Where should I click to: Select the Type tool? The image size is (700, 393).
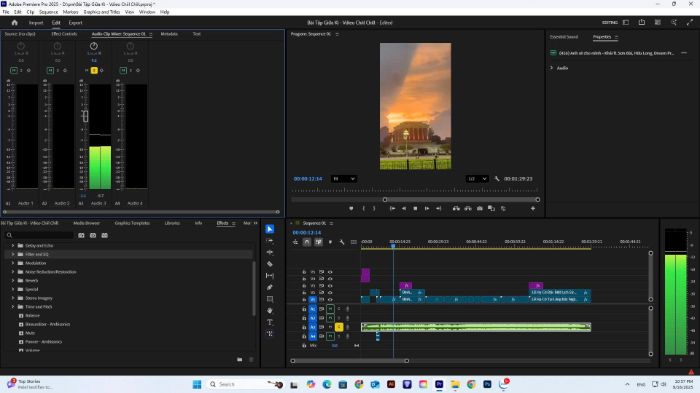tap(270, 322)
